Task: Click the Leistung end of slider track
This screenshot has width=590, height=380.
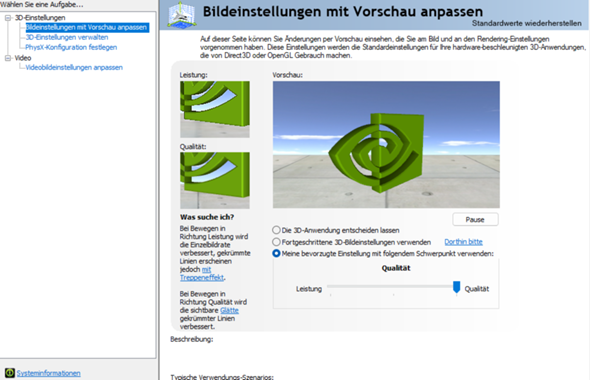Action: [331, 286]
